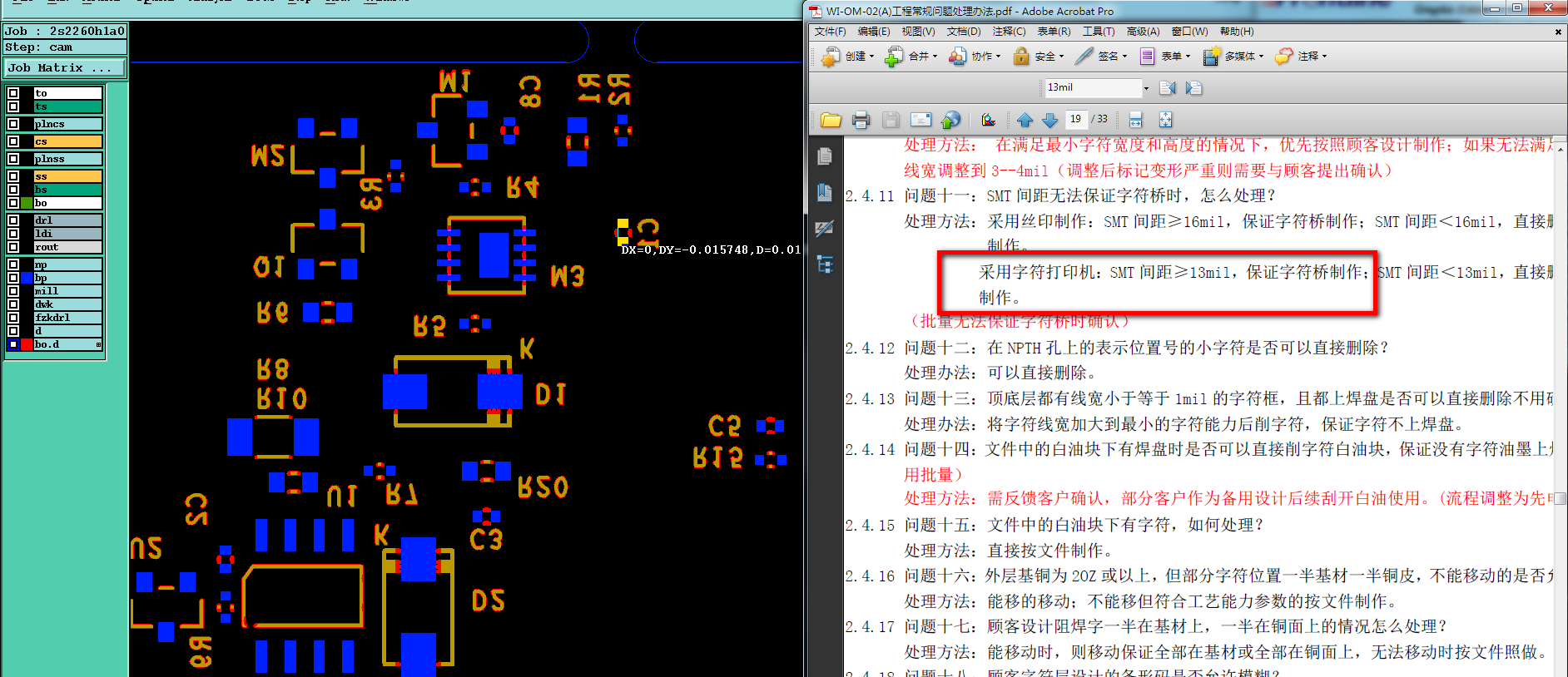The height and width of the screenshot is (677, 1568).
Task: Open the Help (帮助) menu
Action: [x=1237, y=32]
